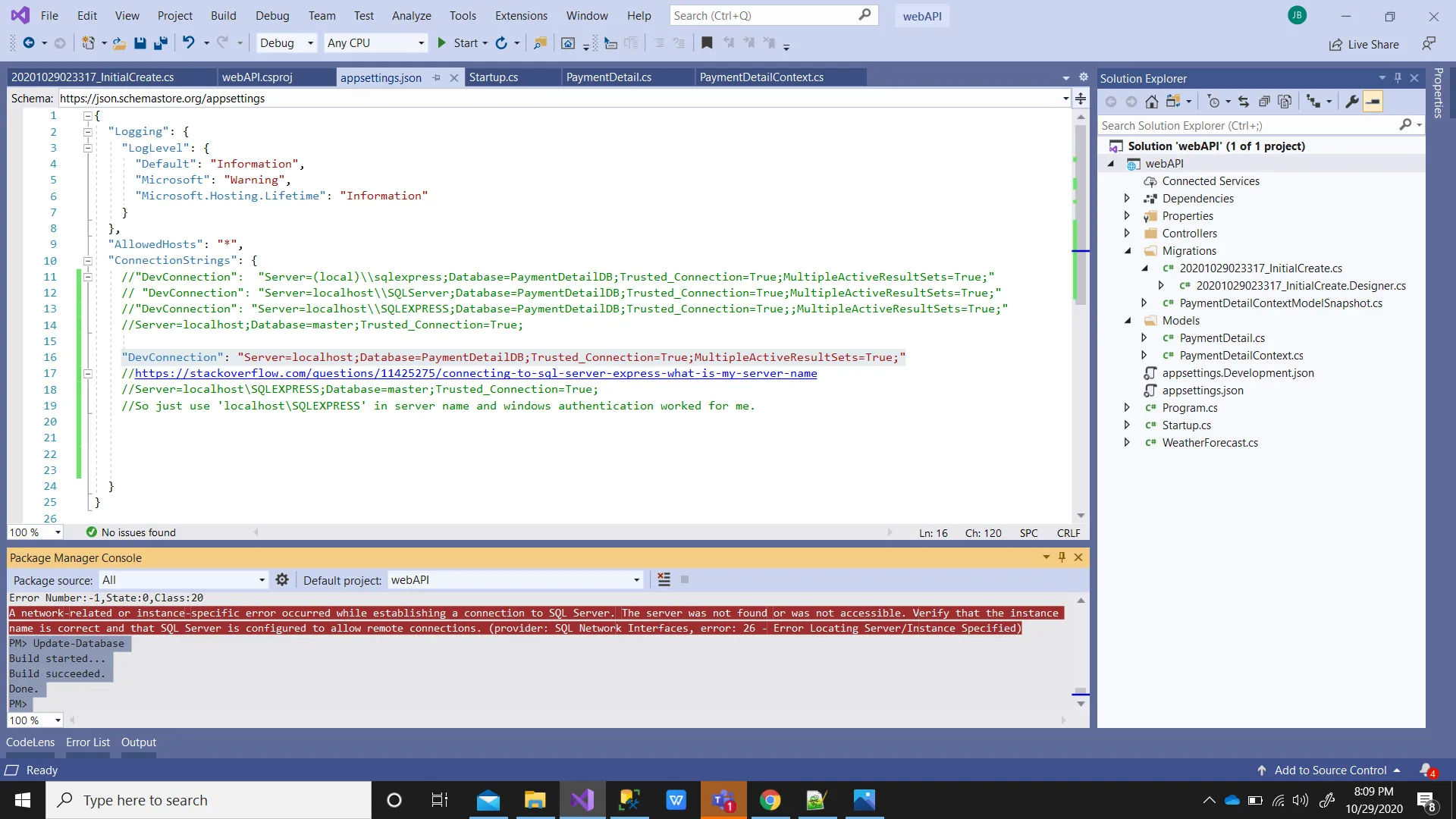
Task: Switch Solution Explorer views icon
Action: [x=1173, y=102]
